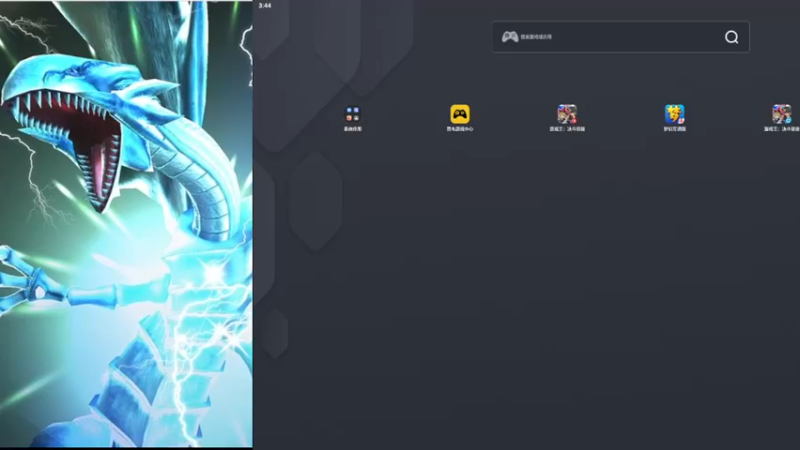Open the system apps folder icon
This screenshot has height=450, width=800.
click(353, 114)
